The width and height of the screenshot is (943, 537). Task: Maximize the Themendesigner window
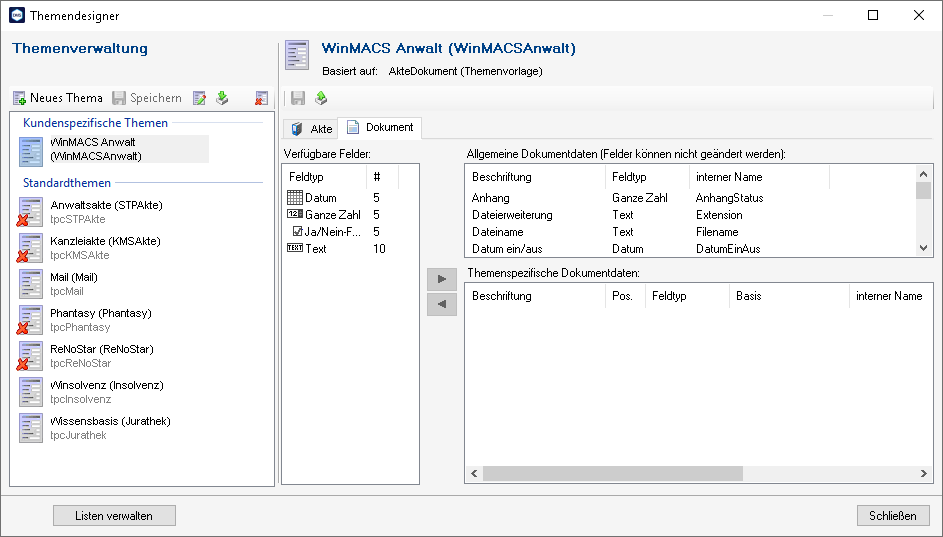(x=873, y=16)
